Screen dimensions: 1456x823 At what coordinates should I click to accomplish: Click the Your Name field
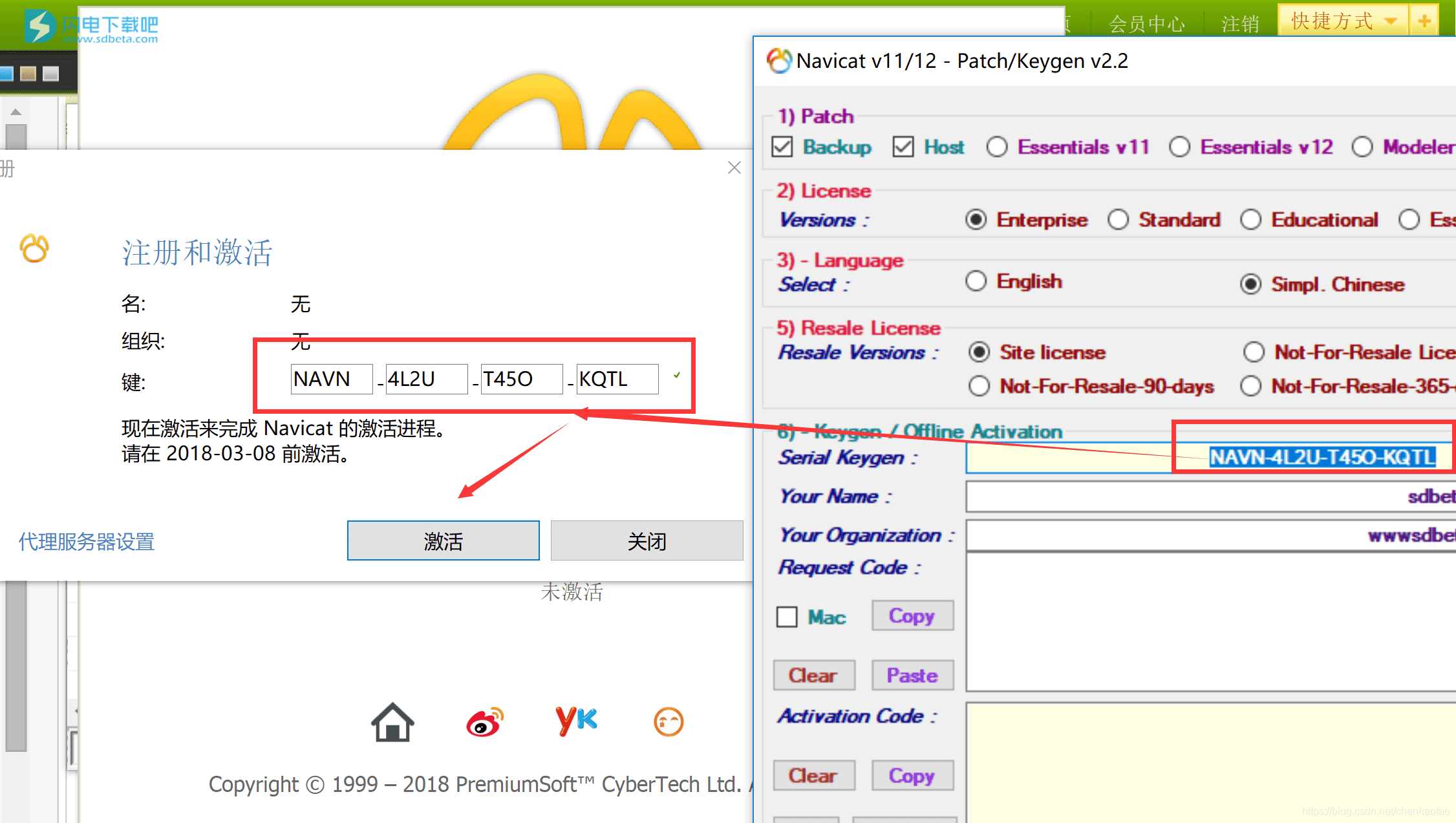(x=1211, y=497)
